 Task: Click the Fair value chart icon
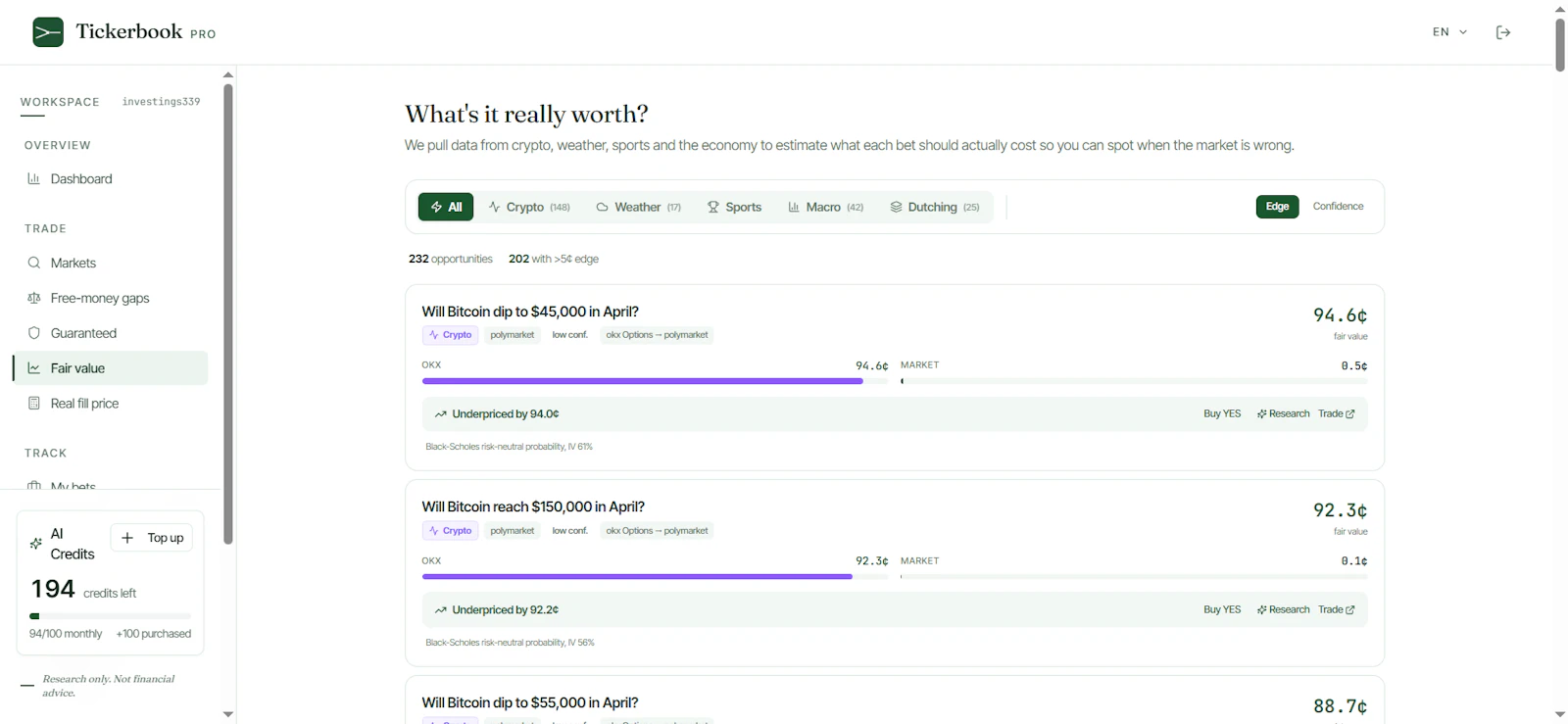click(x=34, y=368)
